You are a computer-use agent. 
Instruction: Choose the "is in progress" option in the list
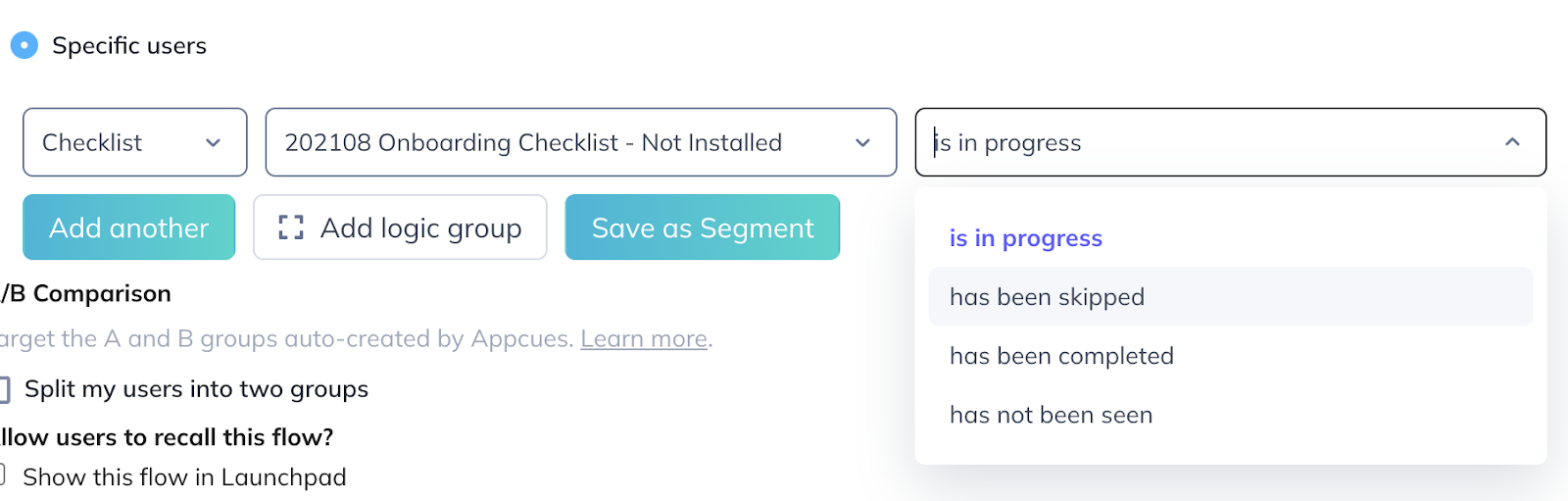click(1025, 238)
